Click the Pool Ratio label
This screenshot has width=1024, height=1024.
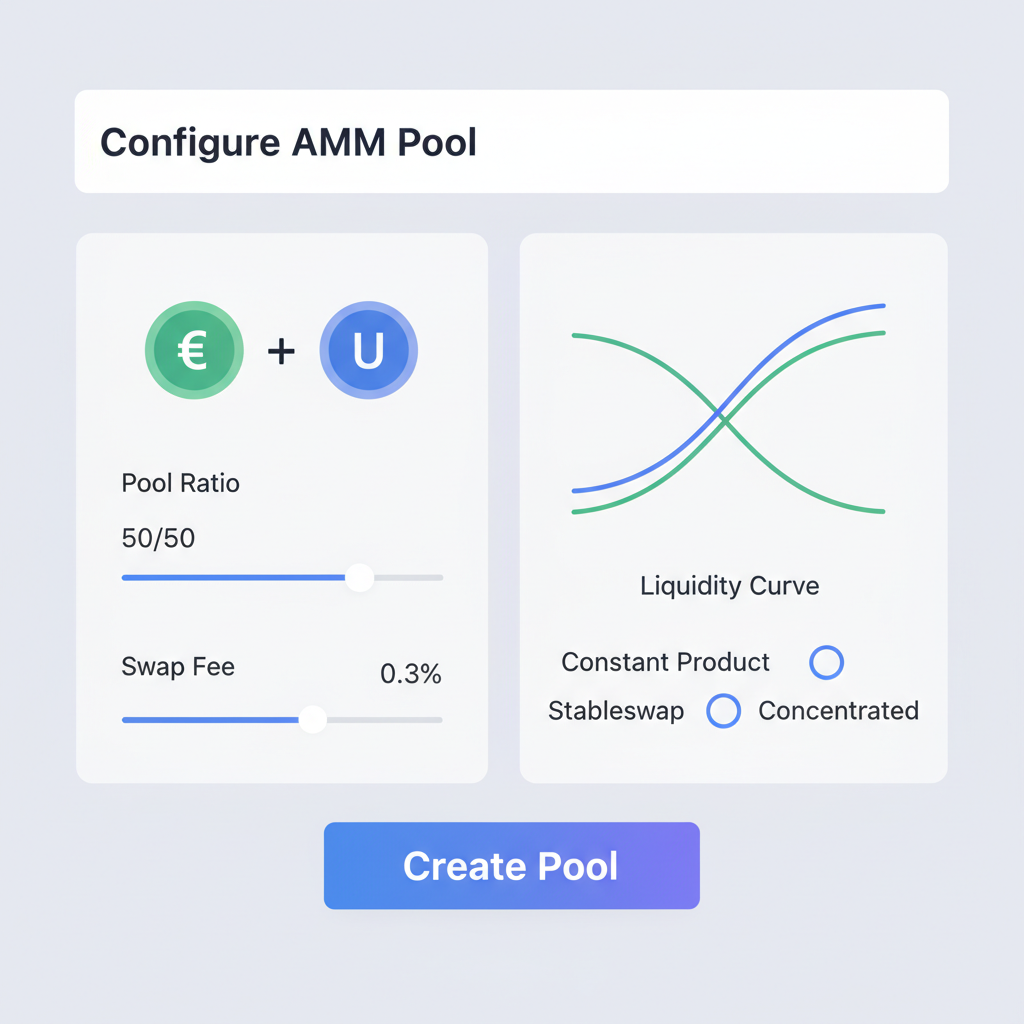(x=180, y=483)
